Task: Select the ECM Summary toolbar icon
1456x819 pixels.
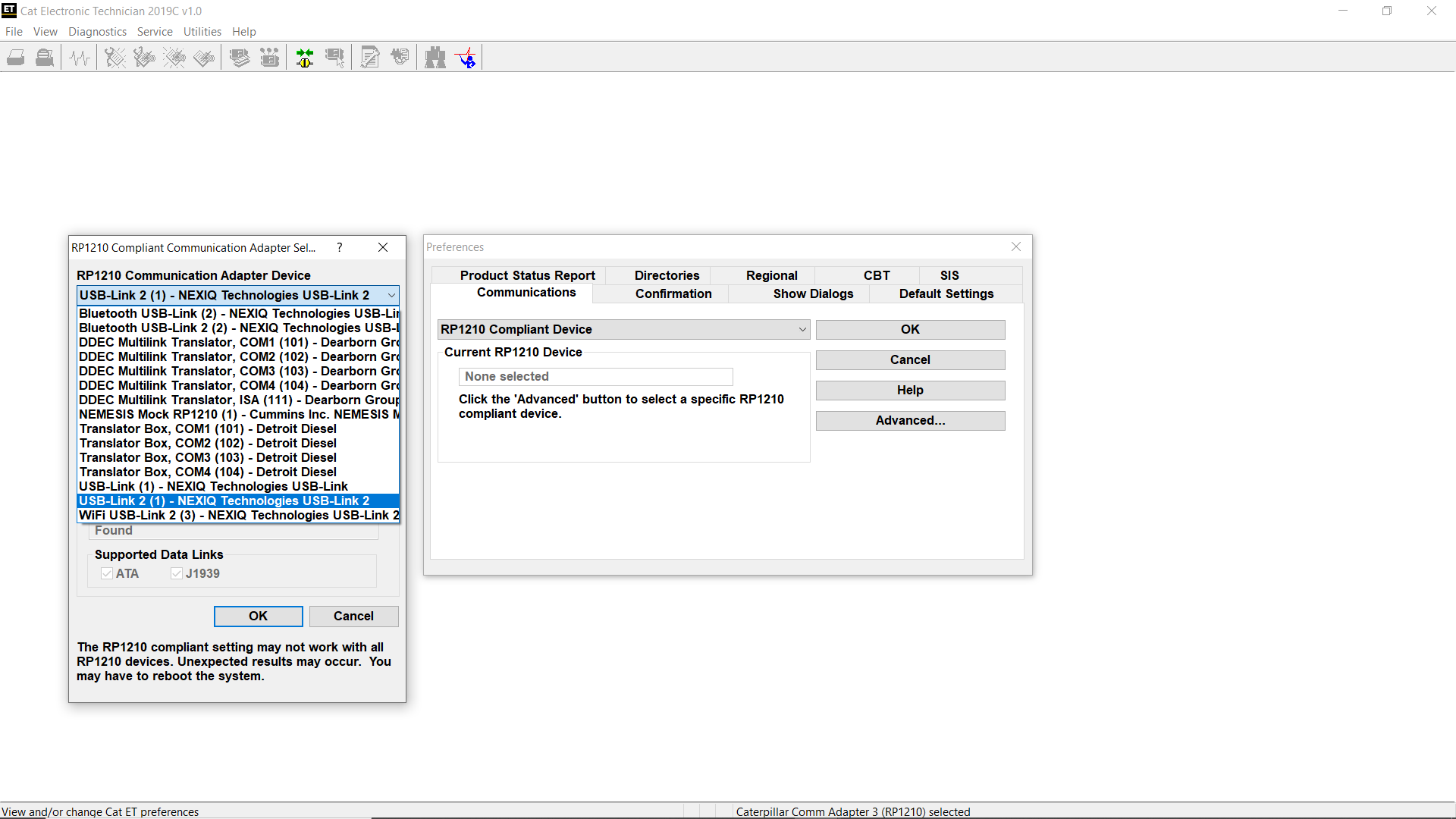Action: [240, 57]
